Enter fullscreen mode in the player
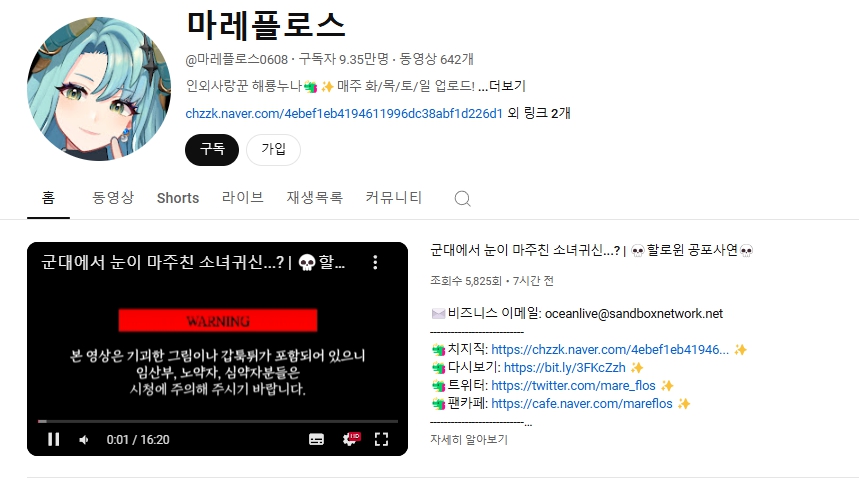 (381, 439)
